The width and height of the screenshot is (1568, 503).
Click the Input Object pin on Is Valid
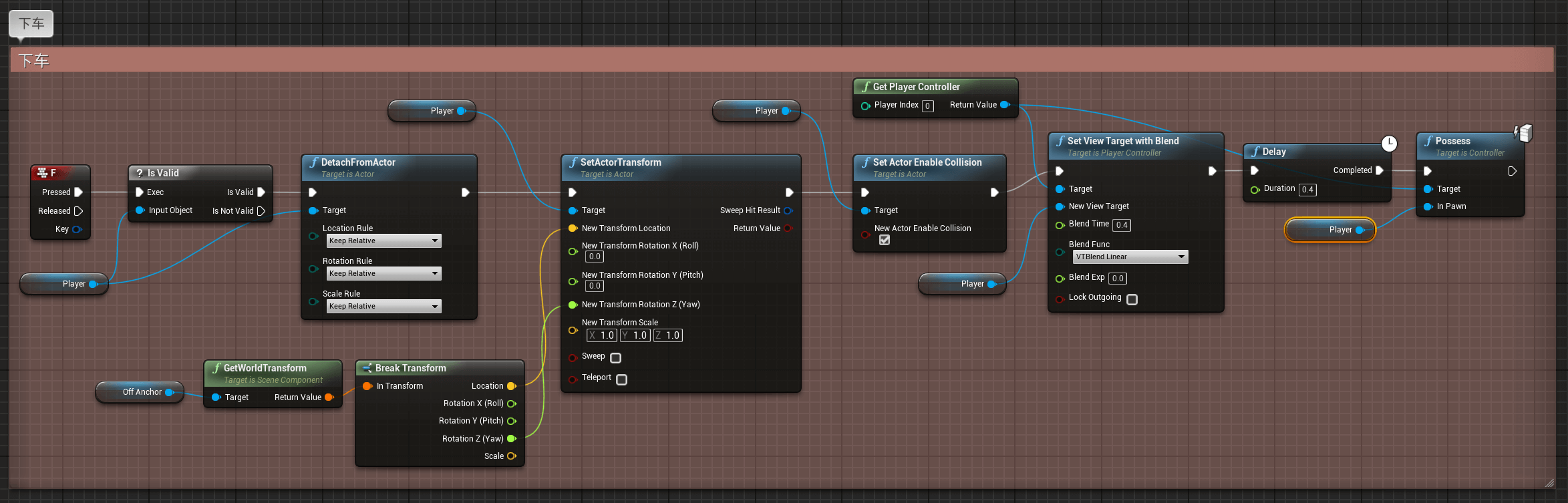tap(140, 210)
